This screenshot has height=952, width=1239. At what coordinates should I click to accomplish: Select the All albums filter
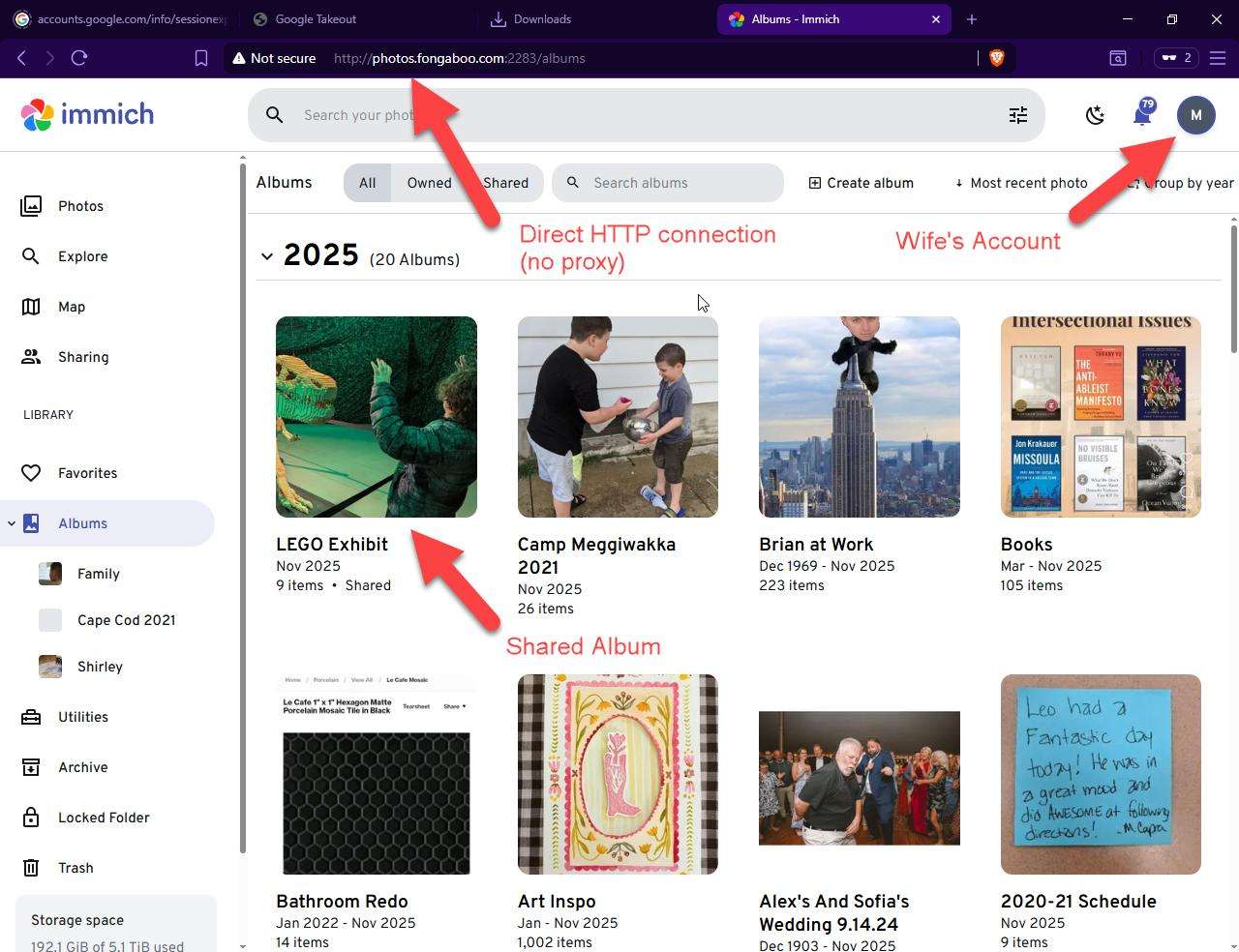point(367,183)
